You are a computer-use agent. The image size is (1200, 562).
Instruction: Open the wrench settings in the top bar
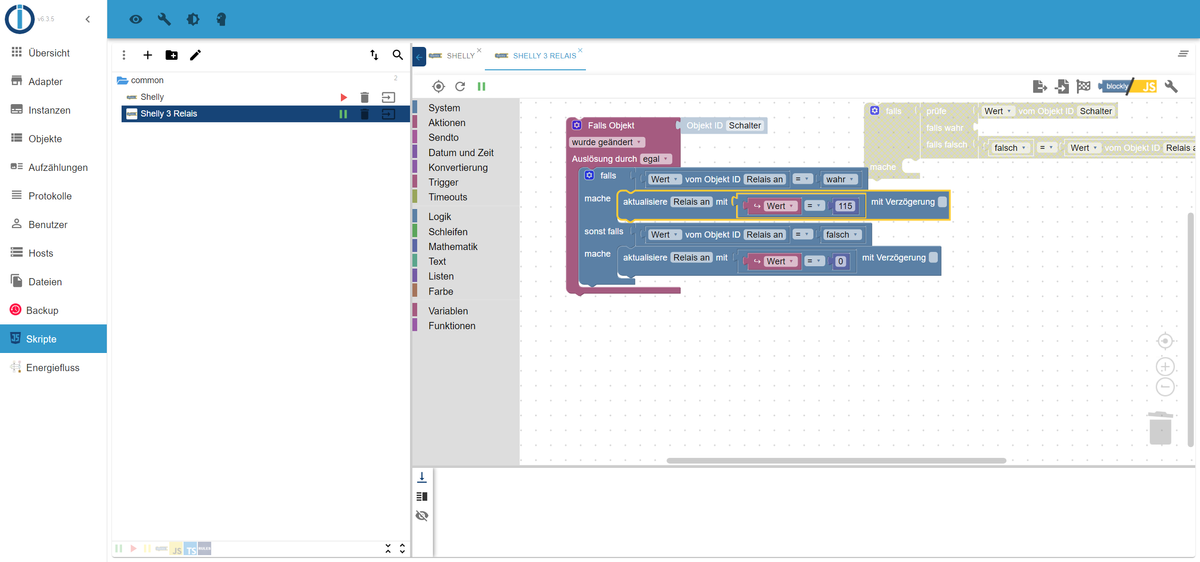point(165,19)
